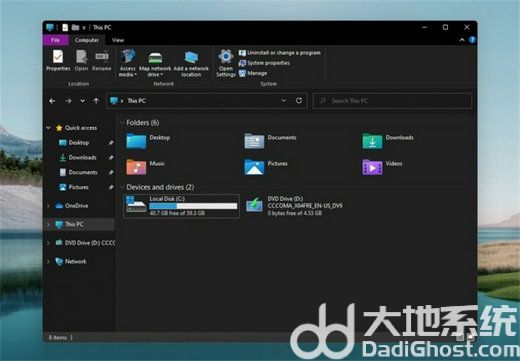The image size is (520, 361).
Task: Switch to the Computer tab
Action: pyautogui.click(x=87, y=40)
